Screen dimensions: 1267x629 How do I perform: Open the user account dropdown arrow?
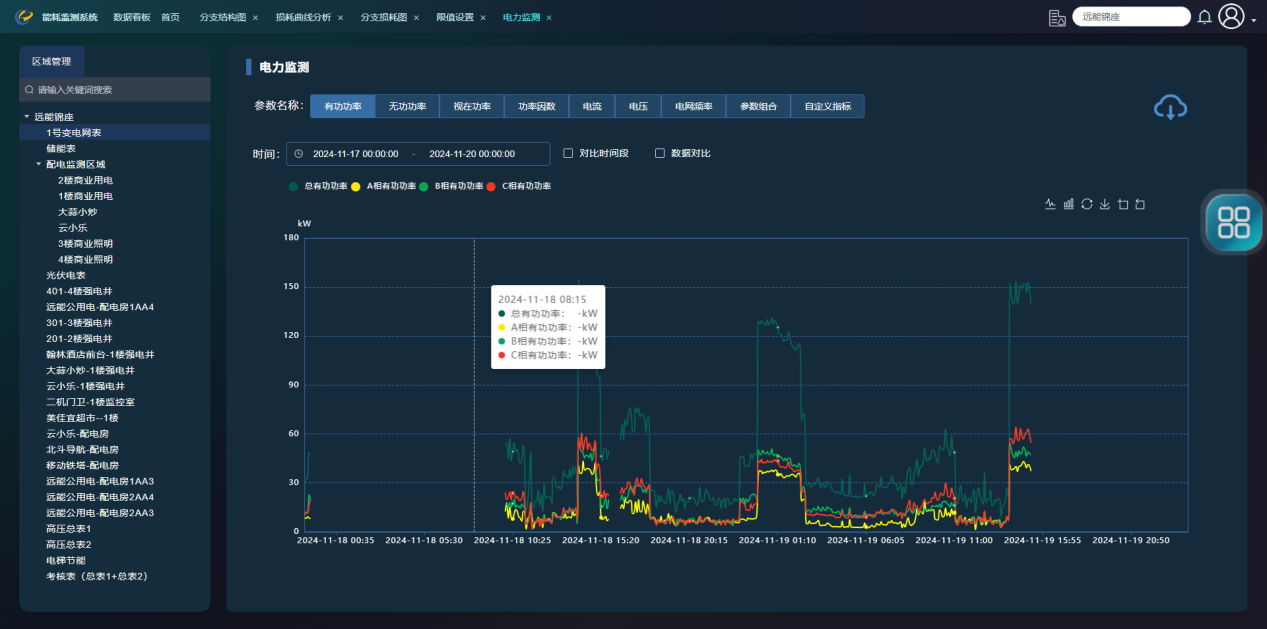(x=1253, y=20)
